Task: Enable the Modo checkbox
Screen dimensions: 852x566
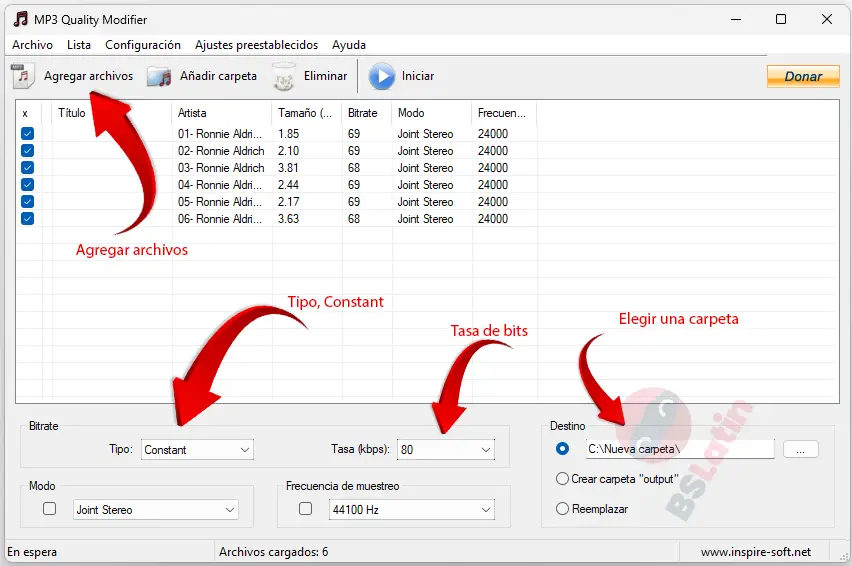Action: [49, 508]
